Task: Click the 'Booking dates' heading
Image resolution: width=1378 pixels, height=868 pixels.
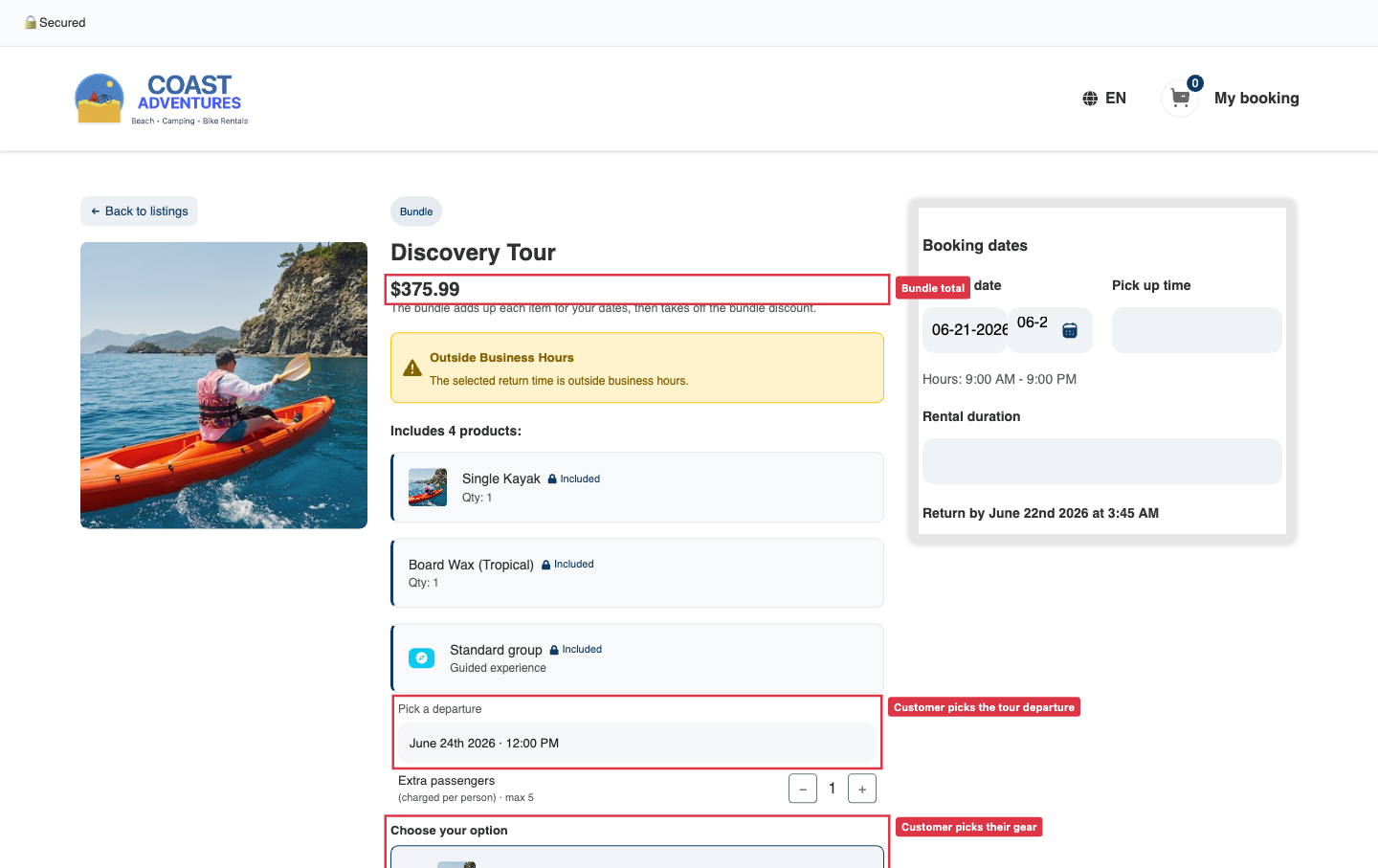Action: [x=975, y=246]
